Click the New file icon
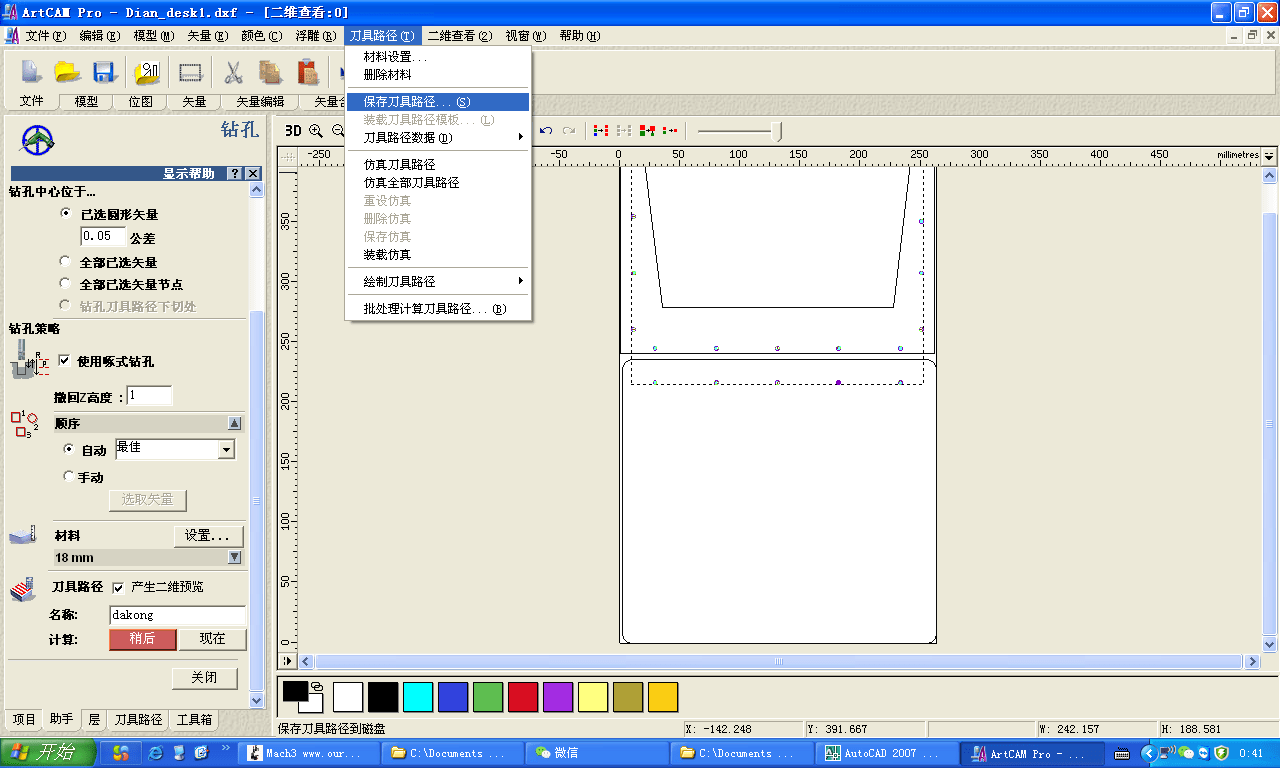The width and height of the screenshot is (1280, 768). (x=32, y=72)
